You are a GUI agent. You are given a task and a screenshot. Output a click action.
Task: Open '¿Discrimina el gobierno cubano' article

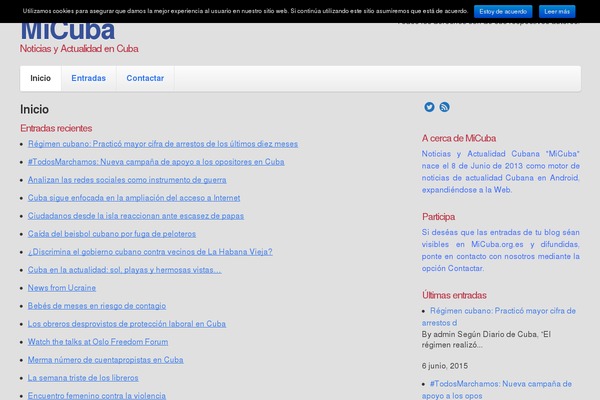(x=150, y=252)
